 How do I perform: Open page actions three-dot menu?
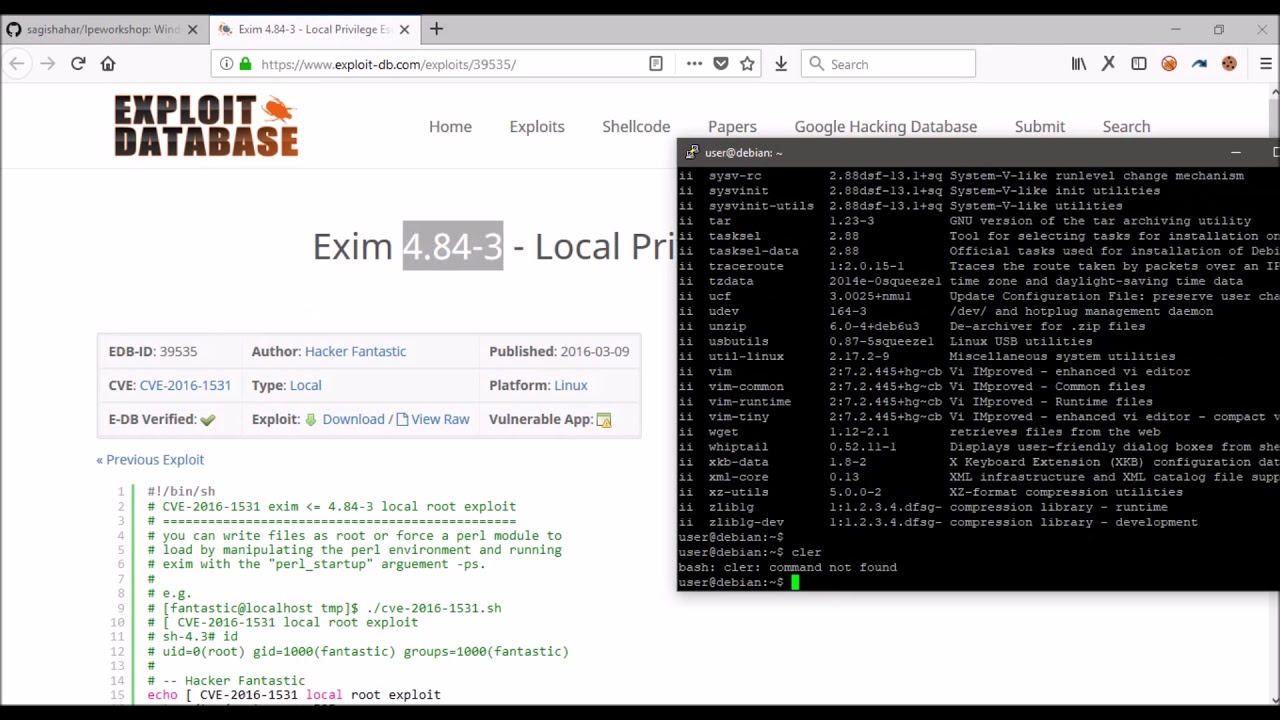[694, 64]
